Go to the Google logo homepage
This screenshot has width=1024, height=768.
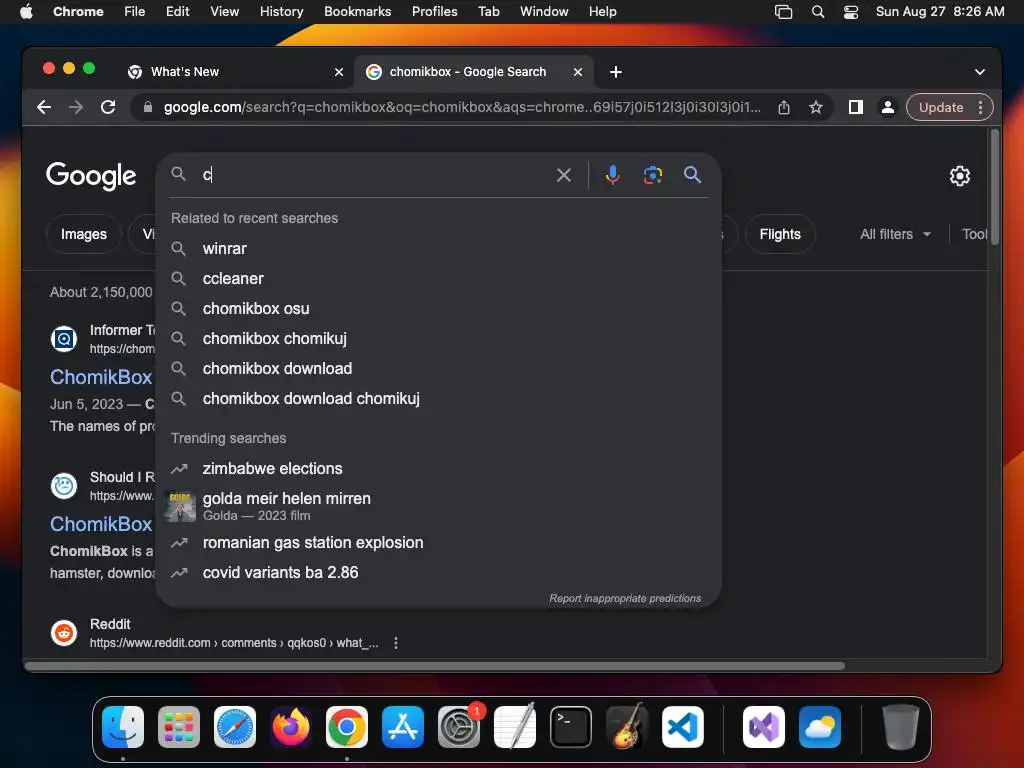click(x=91, y=176)
